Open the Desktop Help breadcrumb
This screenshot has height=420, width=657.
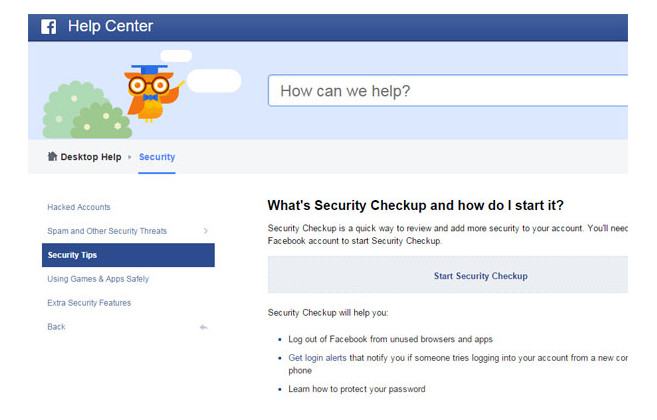point(90,157)
